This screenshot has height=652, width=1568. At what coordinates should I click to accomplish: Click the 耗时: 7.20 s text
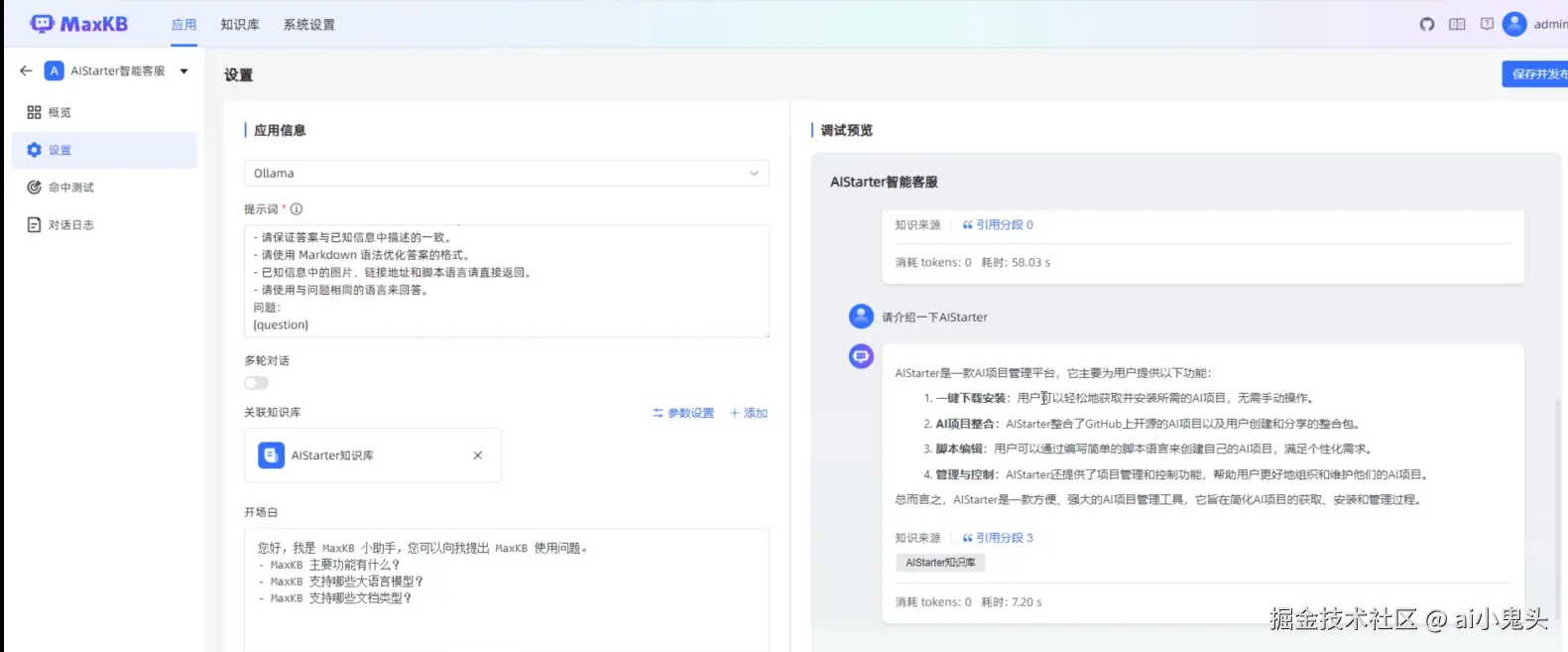(x=1012, y=602)
